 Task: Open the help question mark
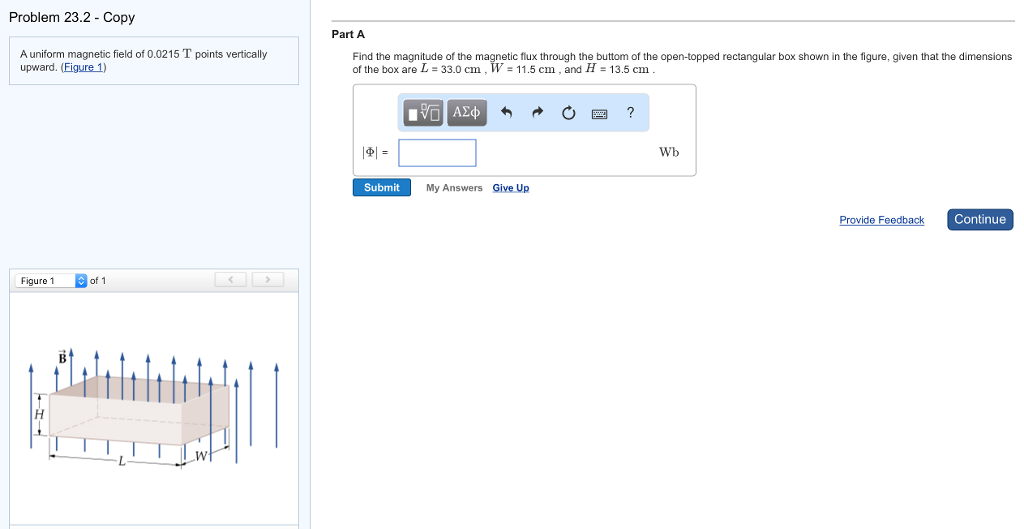click(x=630, y=112)
